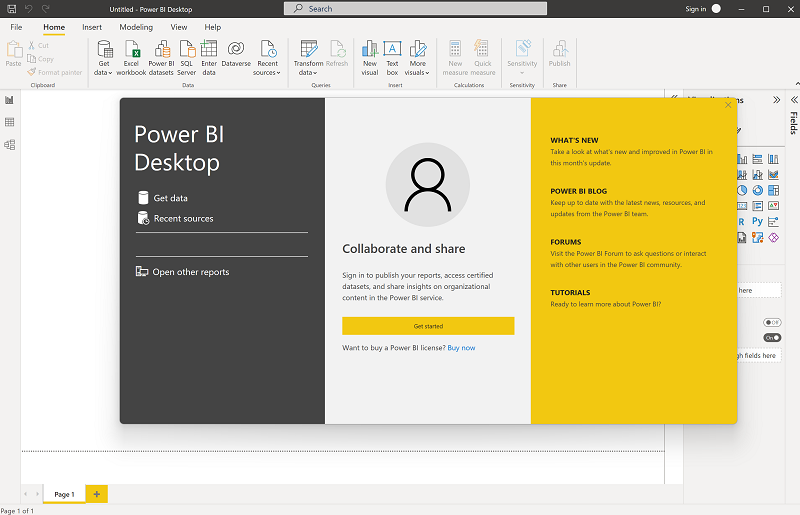The height and width of the screenshot is (515, 800).
Task: Collapse the Visualizations pane chevron
Action: pyautogui.click(x=777, y=100)
